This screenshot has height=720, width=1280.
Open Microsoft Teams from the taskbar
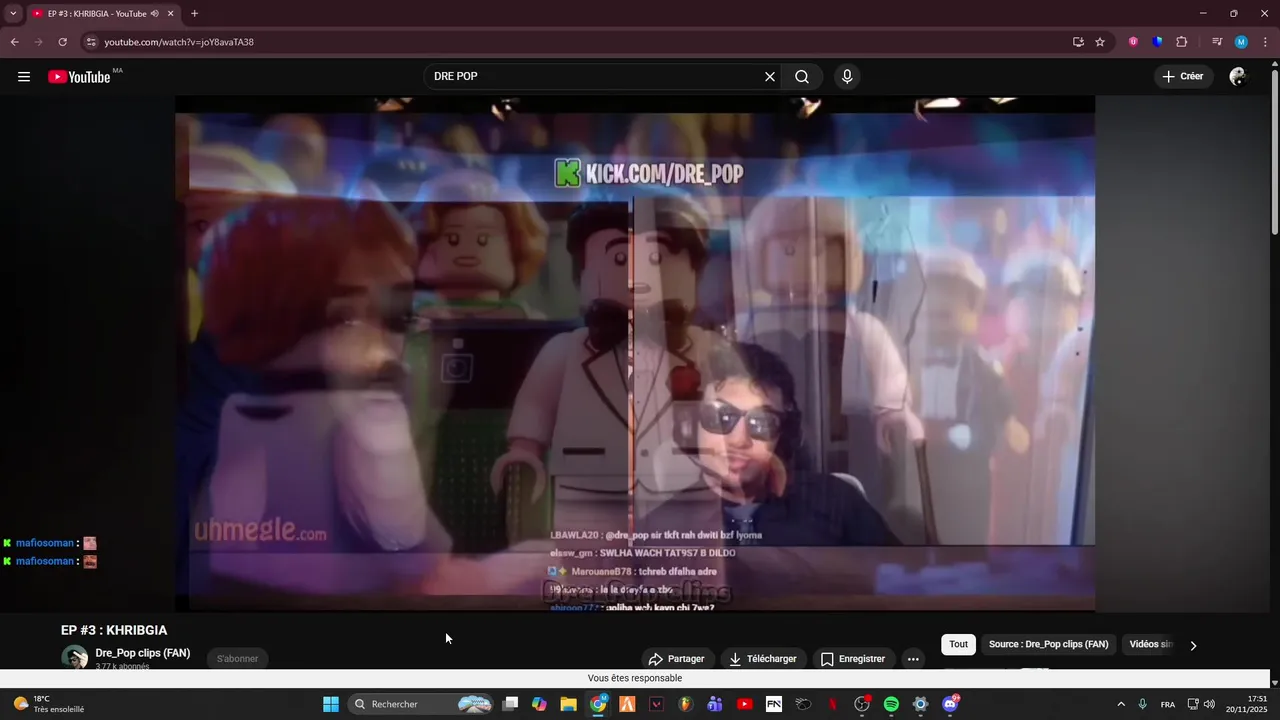[x=715, y=704]
